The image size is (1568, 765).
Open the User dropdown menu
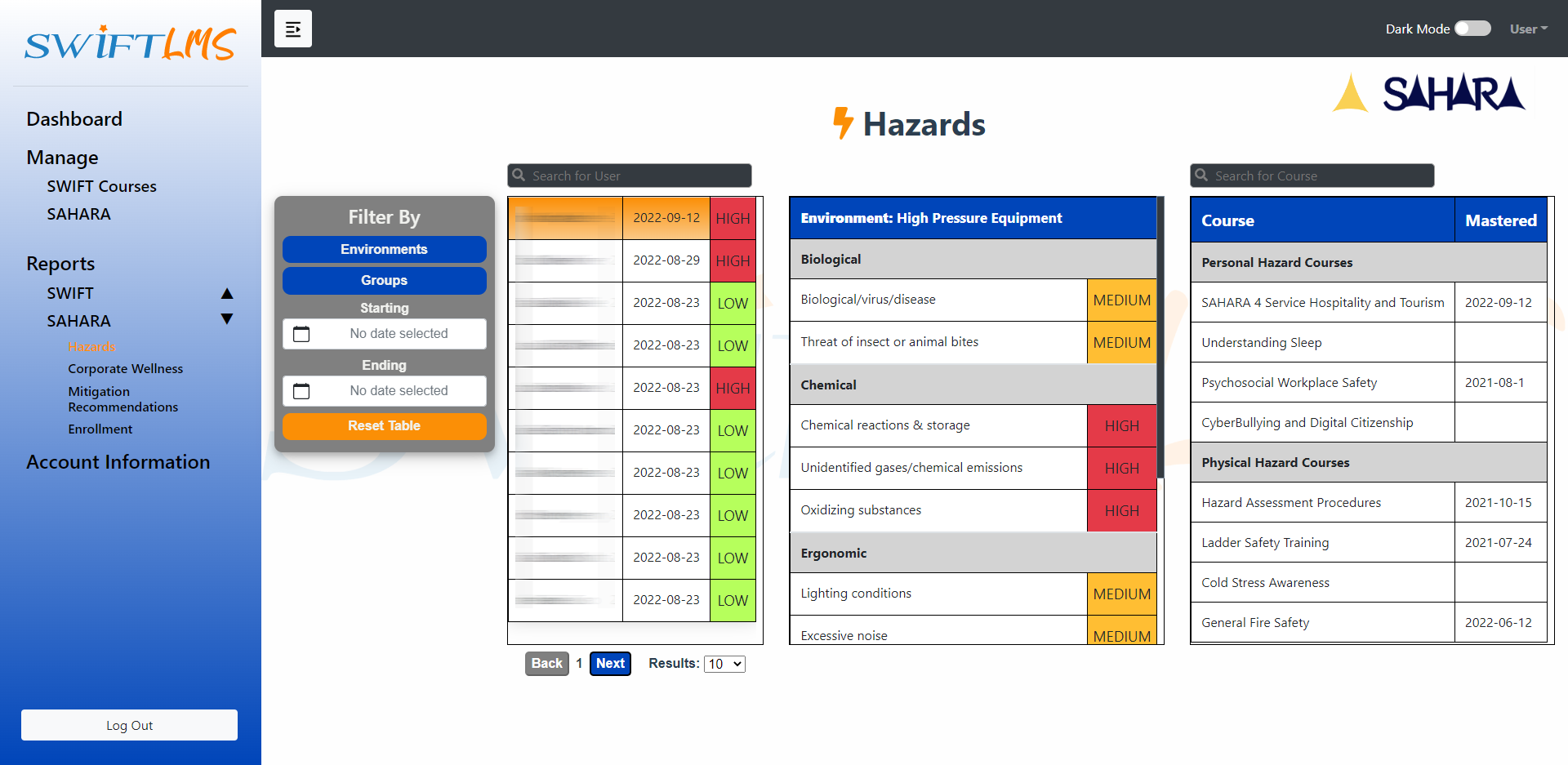(1528, 29)
